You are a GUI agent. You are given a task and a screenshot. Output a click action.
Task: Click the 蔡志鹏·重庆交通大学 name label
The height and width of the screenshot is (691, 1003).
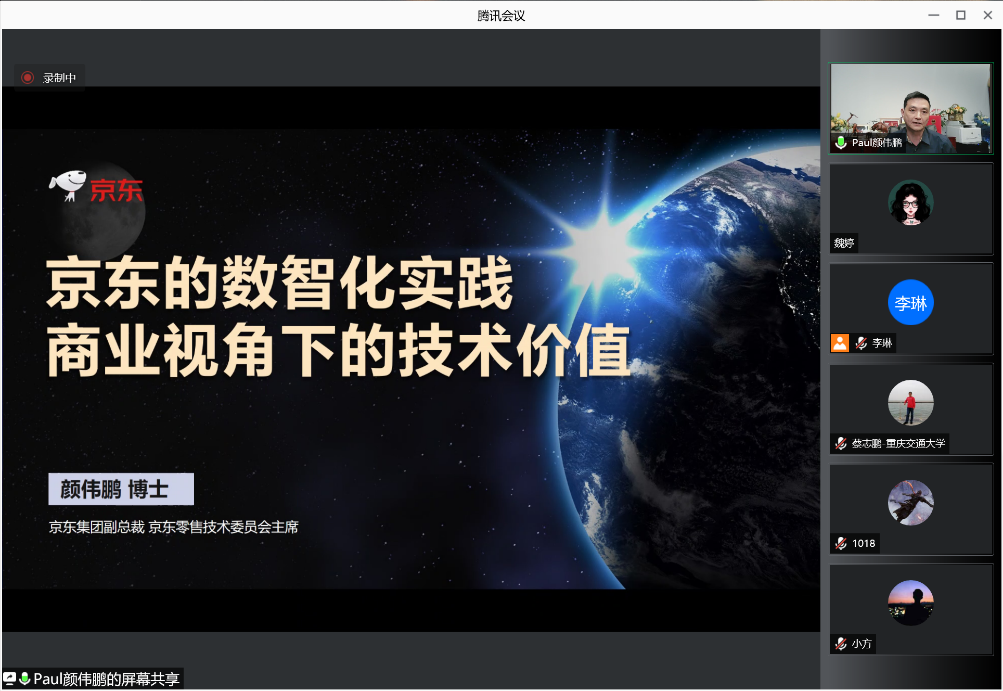pos(898,443)
